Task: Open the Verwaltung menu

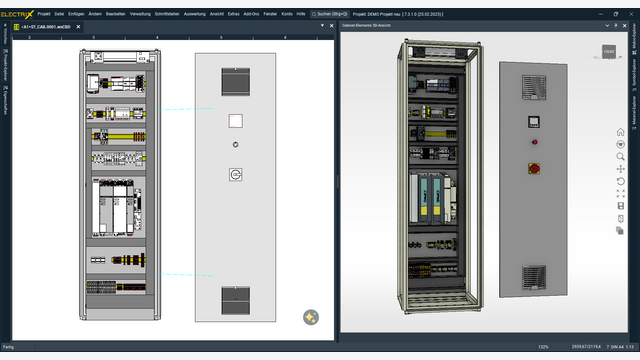Action: [140, 14]
